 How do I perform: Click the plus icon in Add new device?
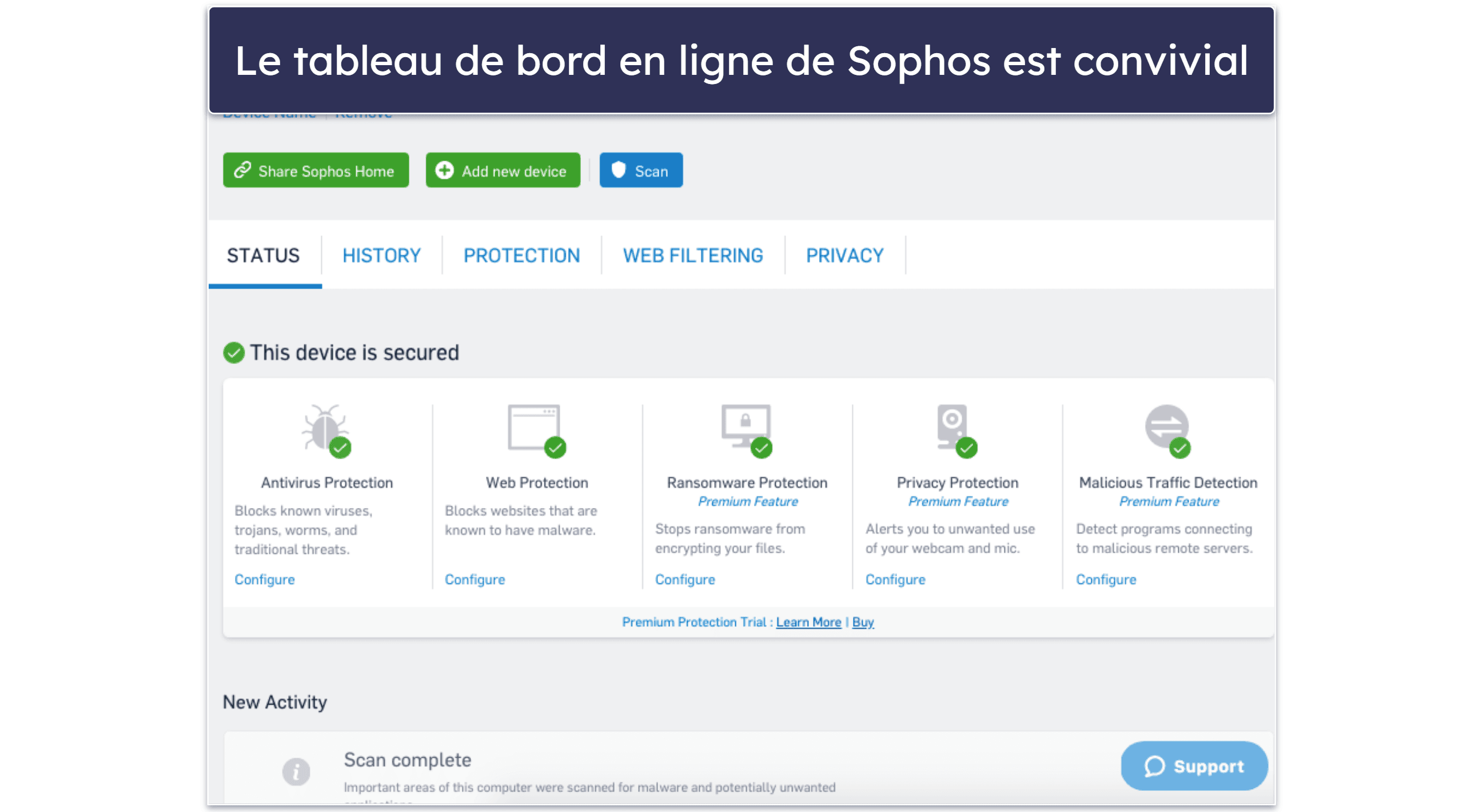coord(444,170)
